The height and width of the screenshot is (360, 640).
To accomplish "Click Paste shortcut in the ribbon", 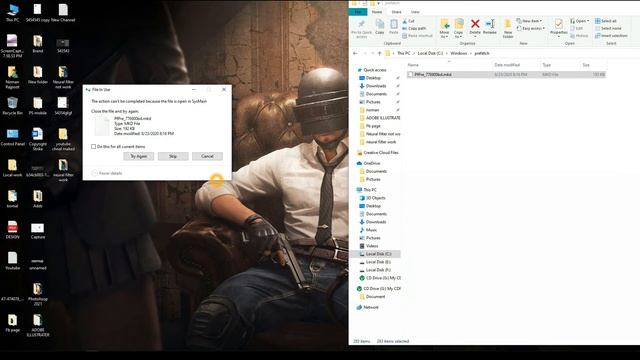I will coord(417,36).
